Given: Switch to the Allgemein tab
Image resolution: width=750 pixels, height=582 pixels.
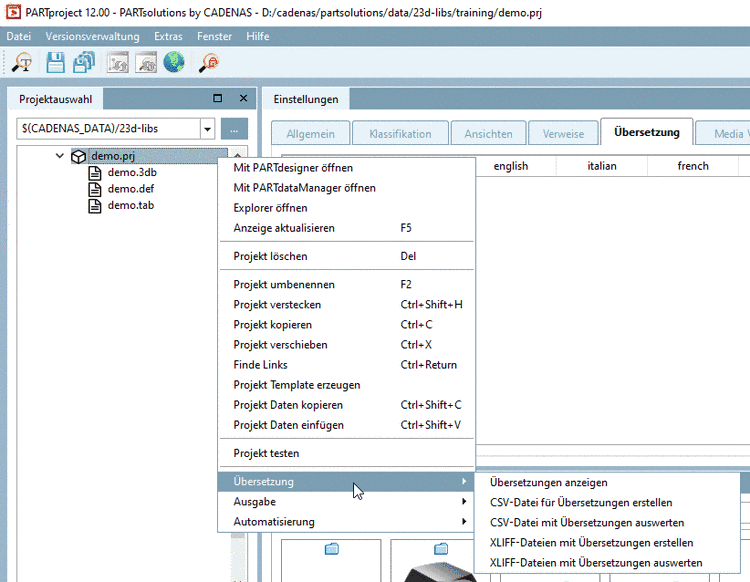Looking at the screenshot, I should pyautogui.click(x=310, y=133).
